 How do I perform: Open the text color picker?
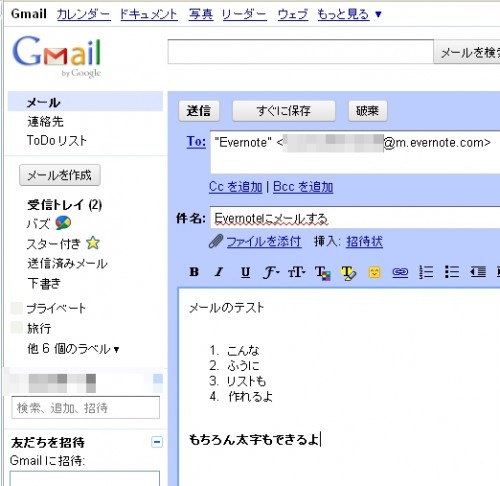coord(323,273)
